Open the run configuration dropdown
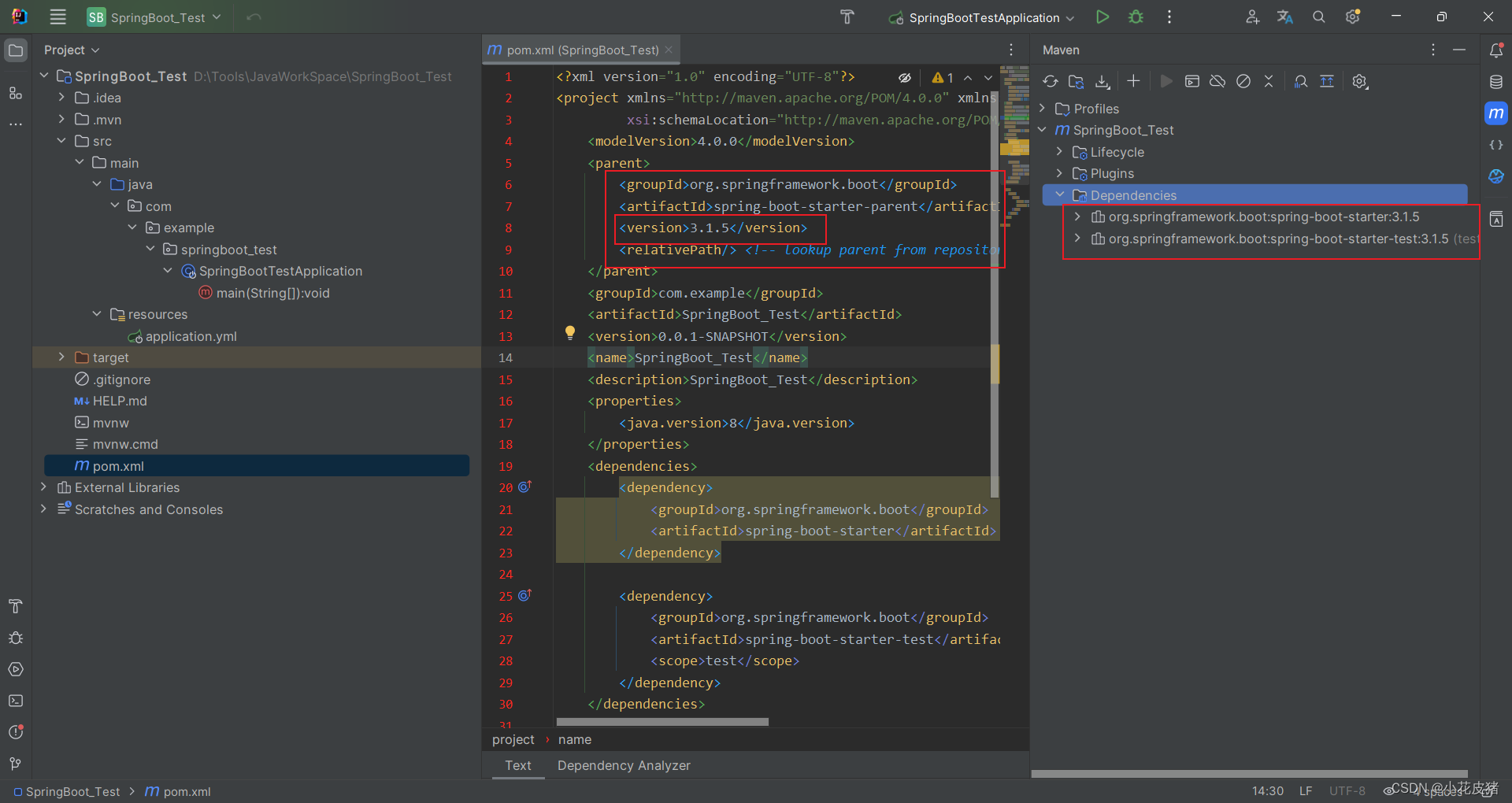This screenshot has height=803, width=1512. point(981,17)
